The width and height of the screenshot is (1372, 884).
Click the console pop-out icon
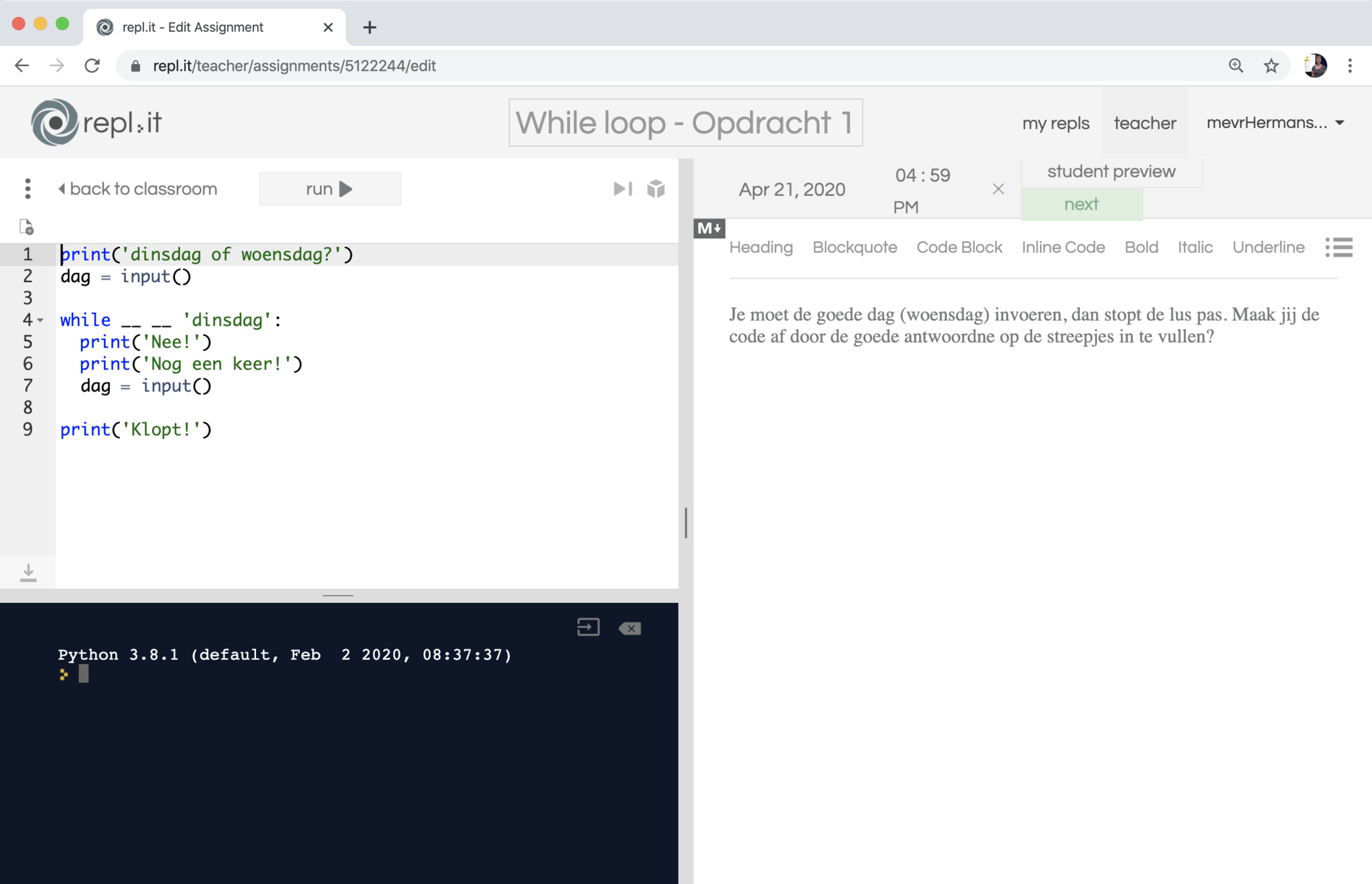tap(587, 627)
